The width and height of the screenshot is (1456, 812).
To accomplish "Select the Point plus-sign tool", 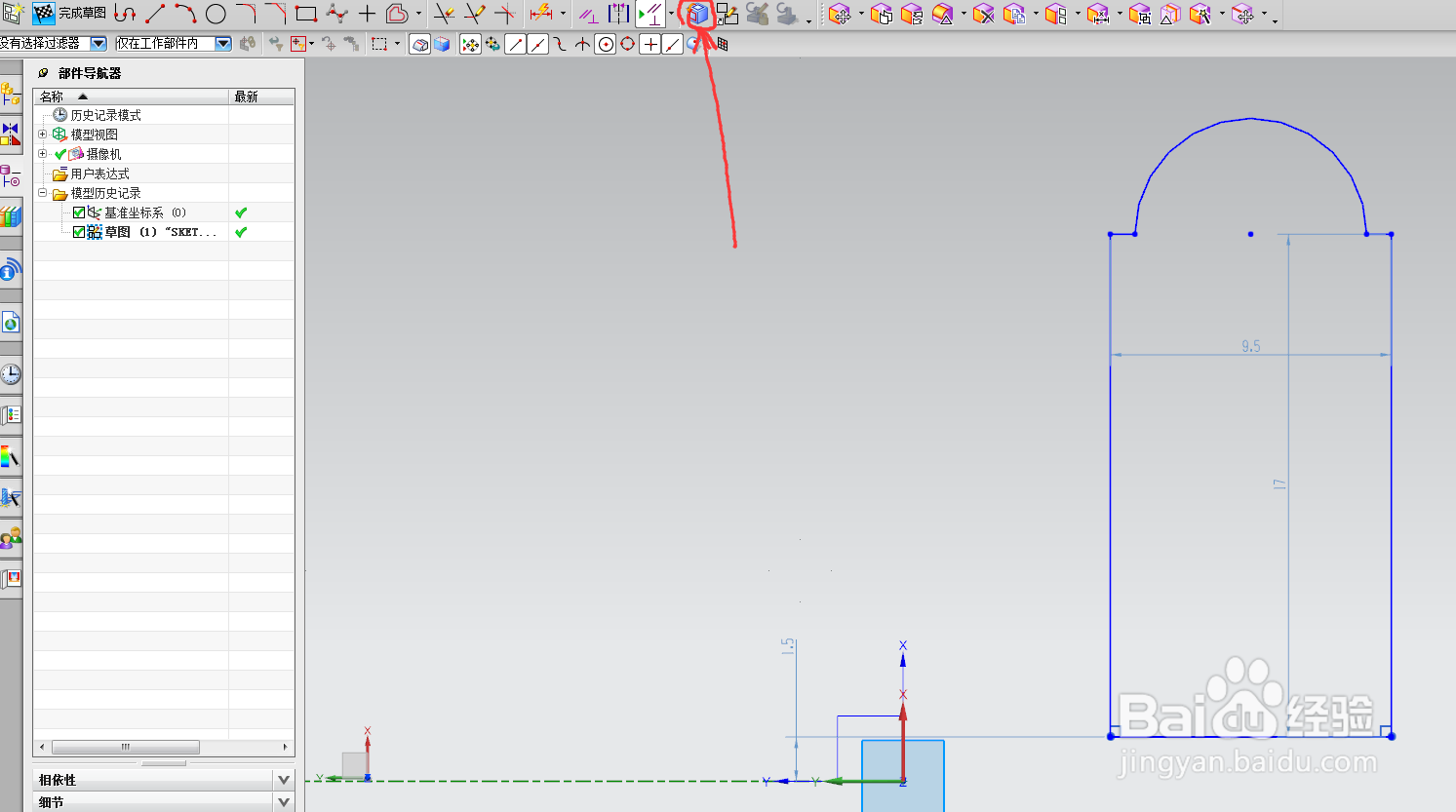I will 367,14.
